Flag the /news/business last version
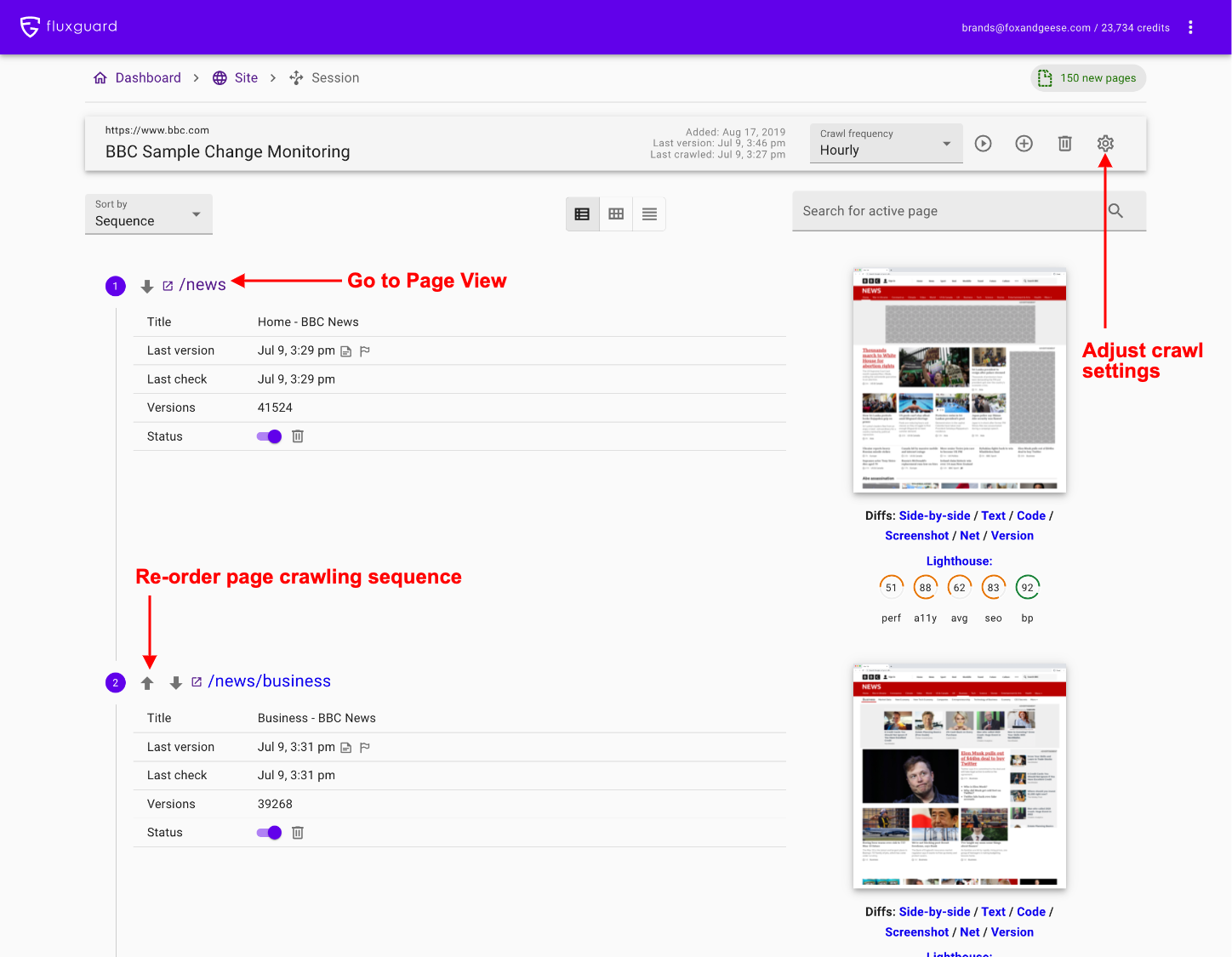The image size is (1232, 957). point(365,748)
